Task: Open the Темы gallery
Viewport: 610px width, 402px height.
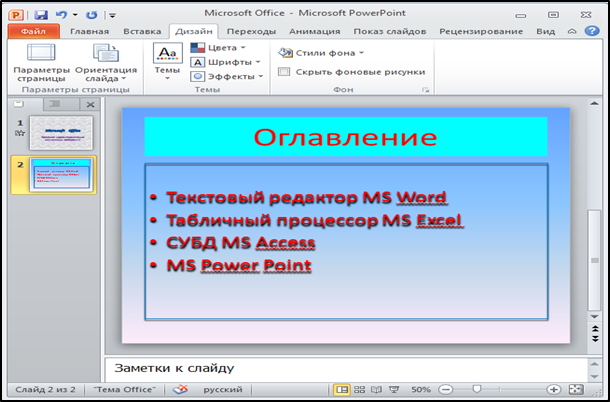Action: point(168,62)
